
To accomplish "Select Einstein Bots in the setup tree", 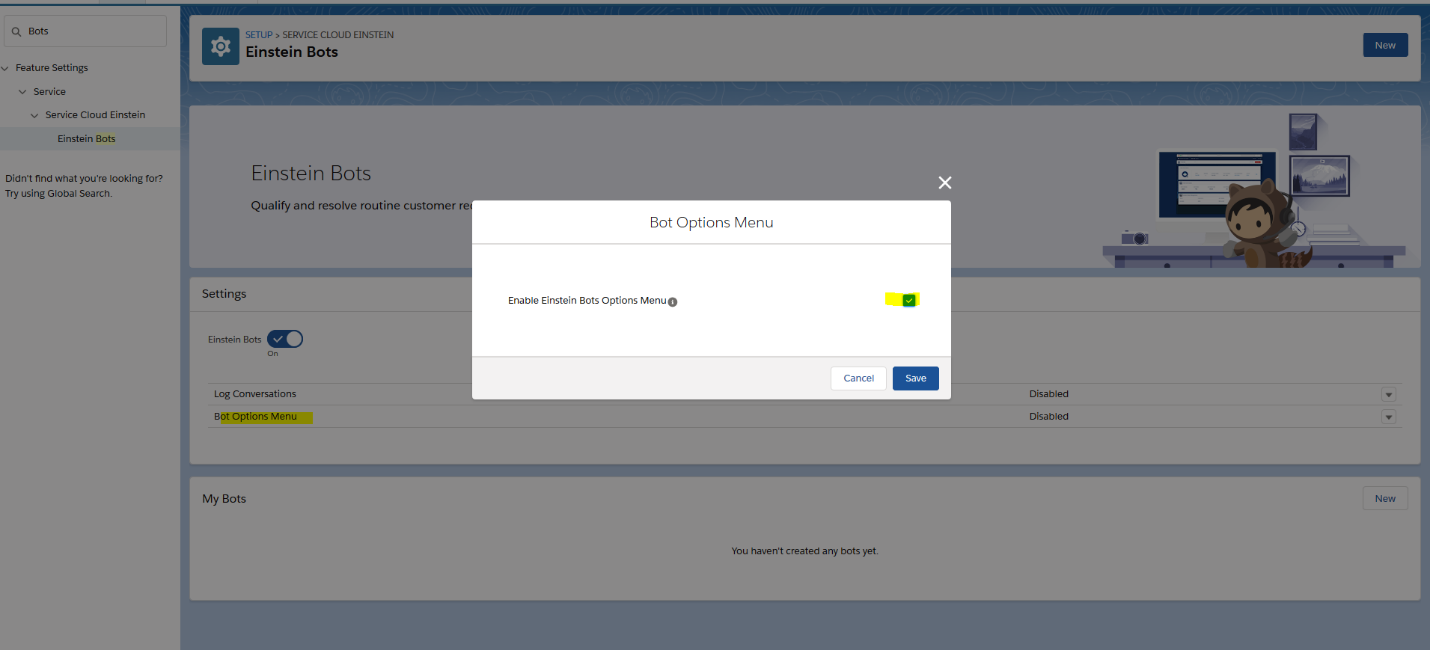I will (x=86, y=139).
